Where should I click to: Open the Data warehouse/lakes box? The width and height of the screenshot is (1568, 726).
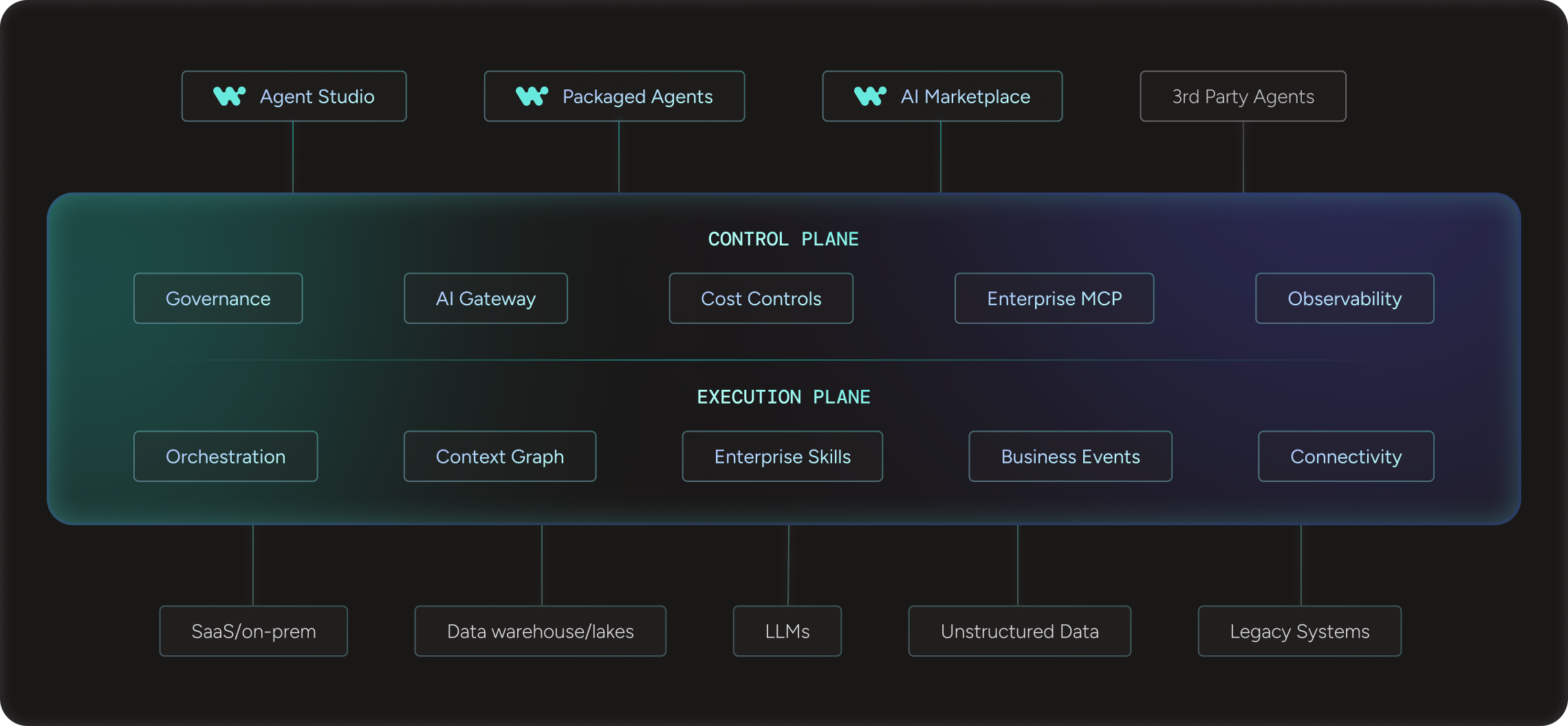541,631
